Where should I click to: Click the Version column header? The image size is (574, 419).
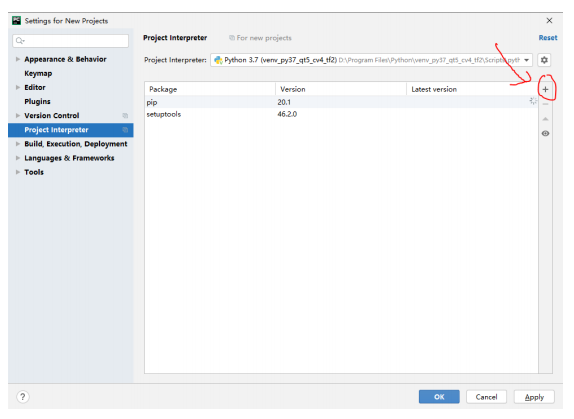click(x=341, y=89)
